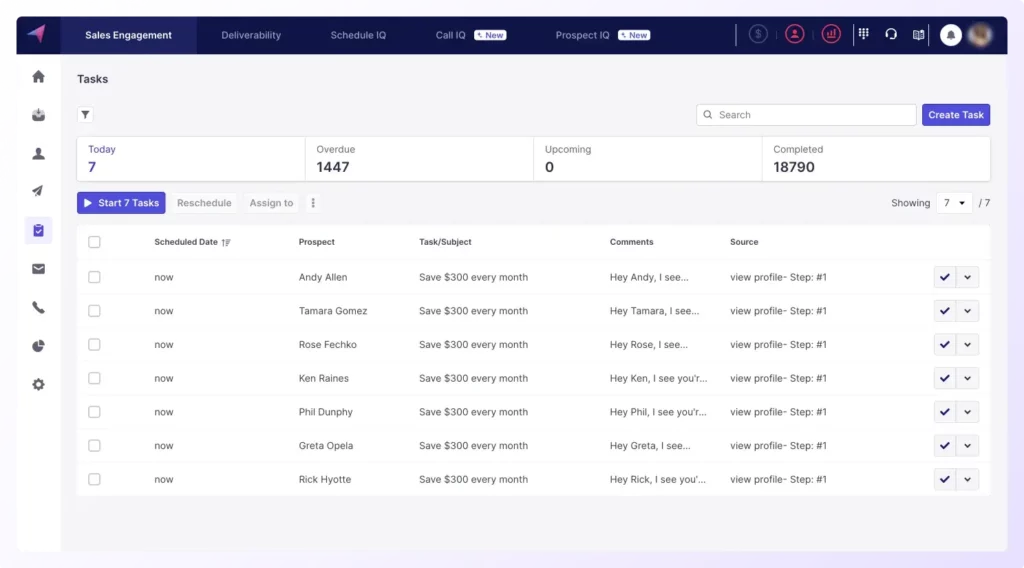
Task: Click the pink person circle icon in header
Action: click(x=794, y=34)
